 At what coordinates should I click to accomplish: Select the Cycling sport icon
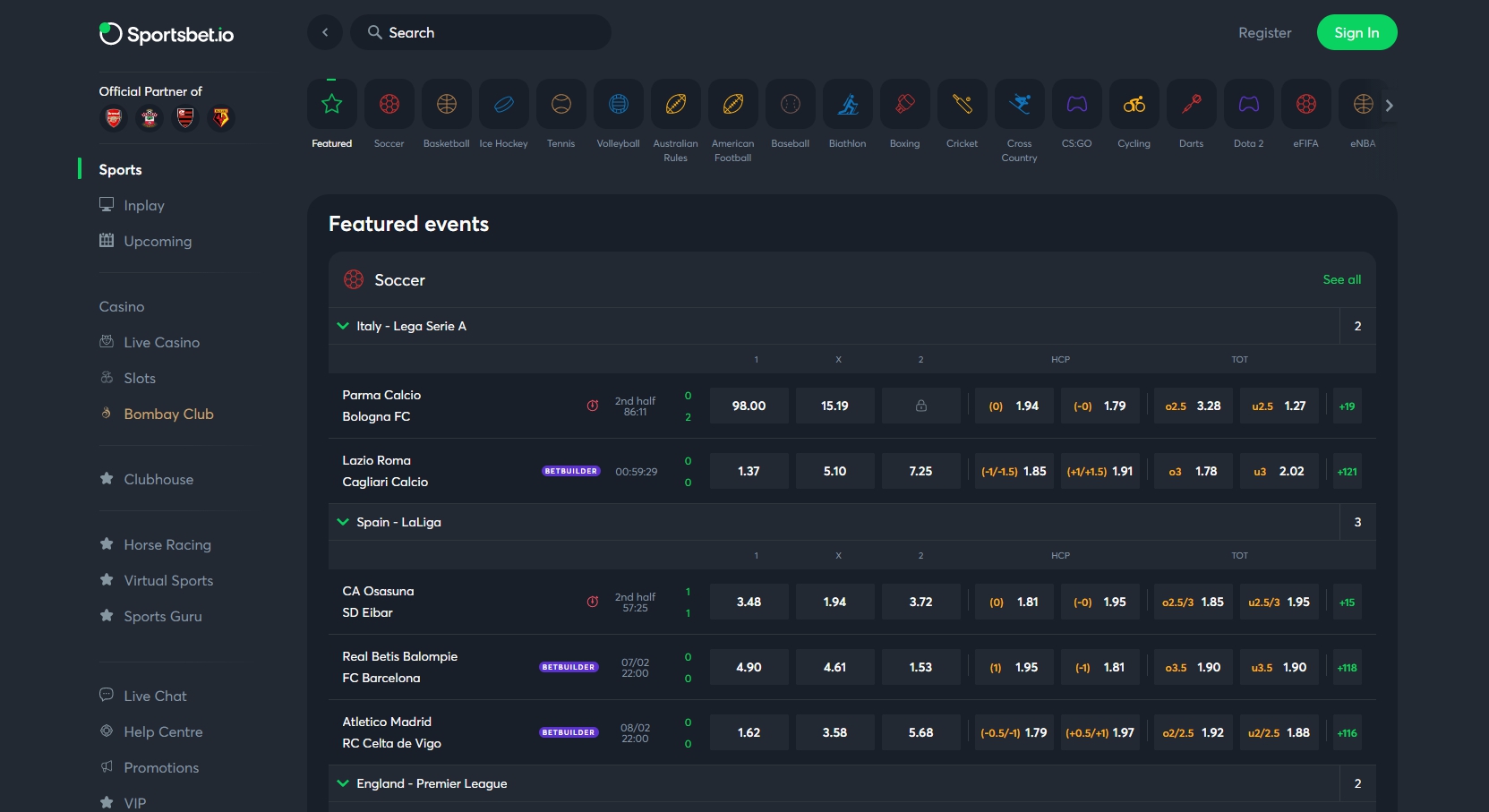click(x=1134, y=104)
